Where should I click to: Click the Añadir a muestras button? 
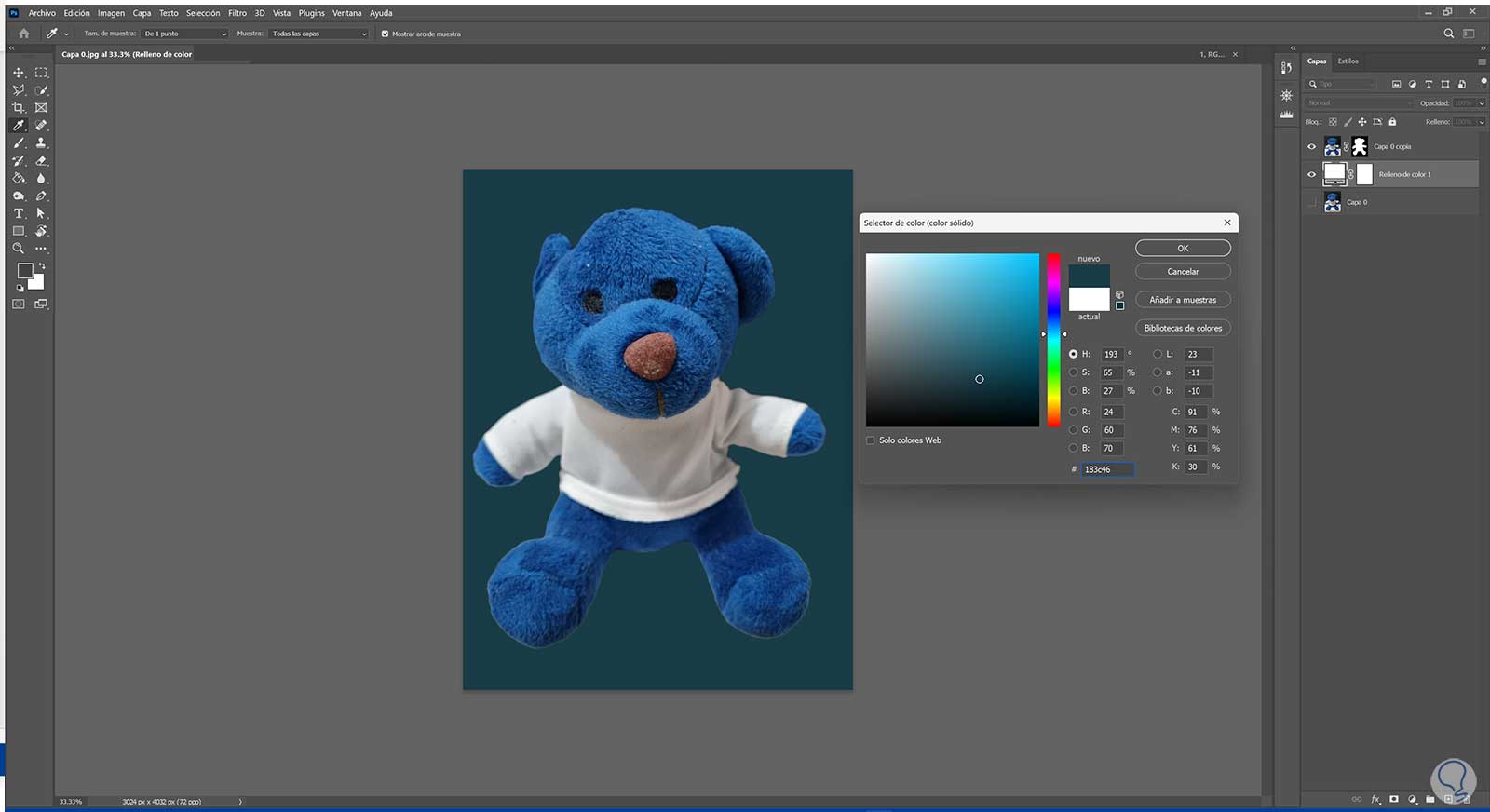[x=1183, y=300]
